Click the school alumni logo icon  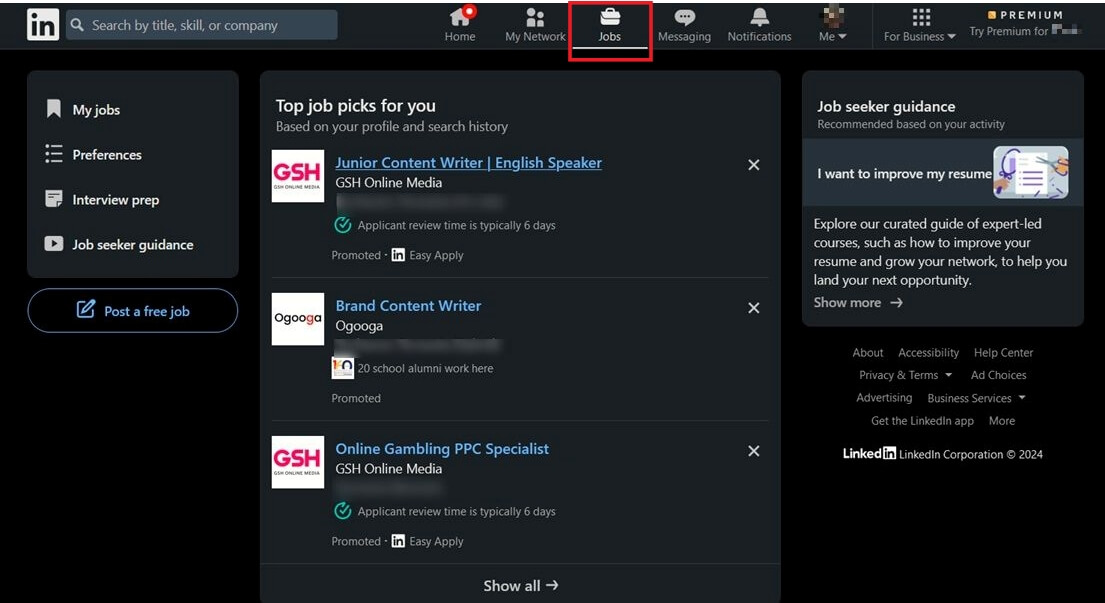pyautogui.click(x=342, y=368)
